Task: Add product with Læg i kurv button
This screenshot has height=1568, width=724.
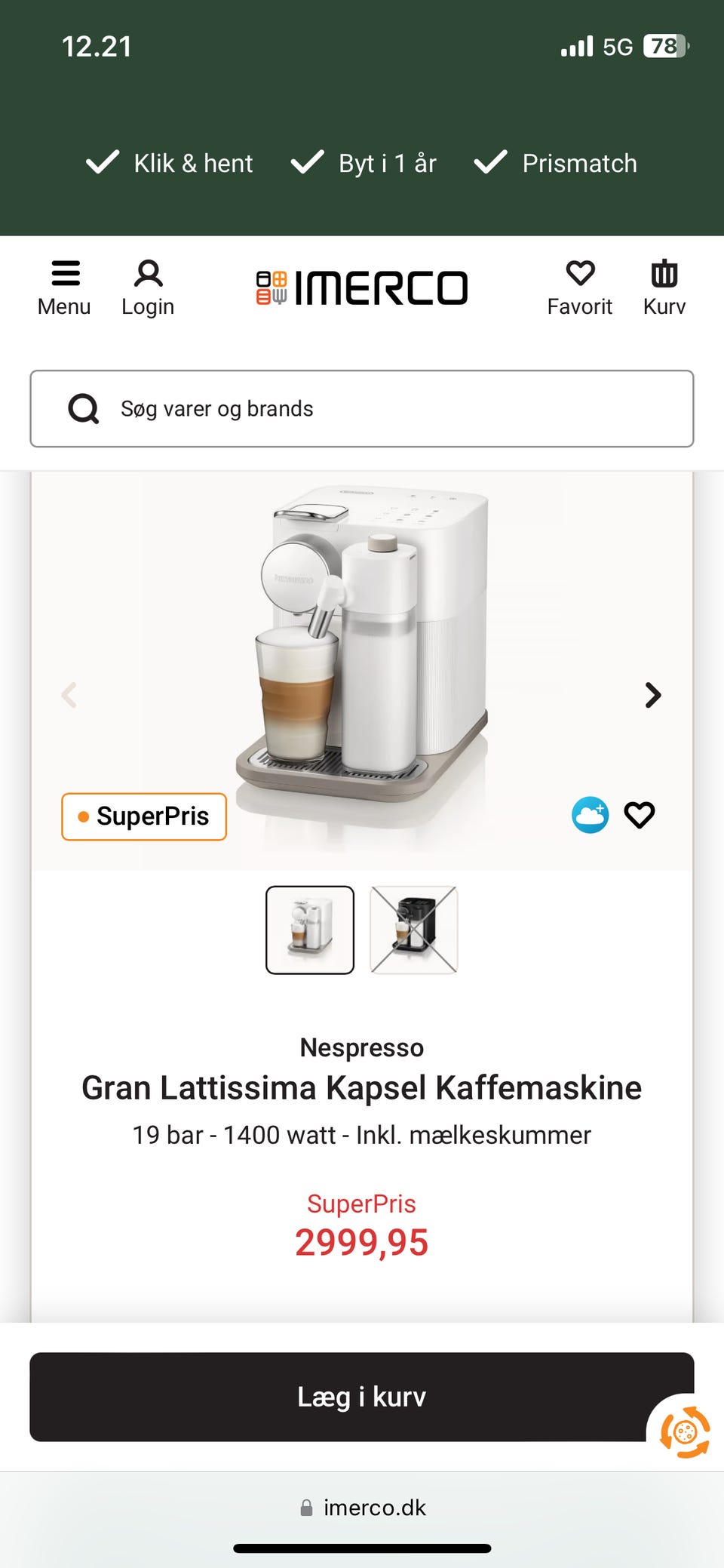Action: [x=362, y=1397]
